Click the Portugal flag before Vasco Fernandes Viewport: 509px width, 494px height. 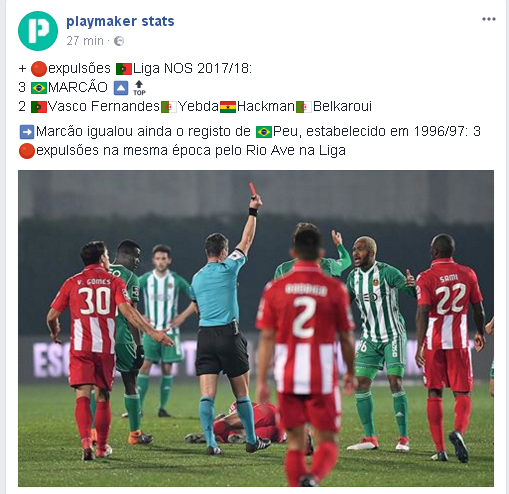tap(39, 107)
